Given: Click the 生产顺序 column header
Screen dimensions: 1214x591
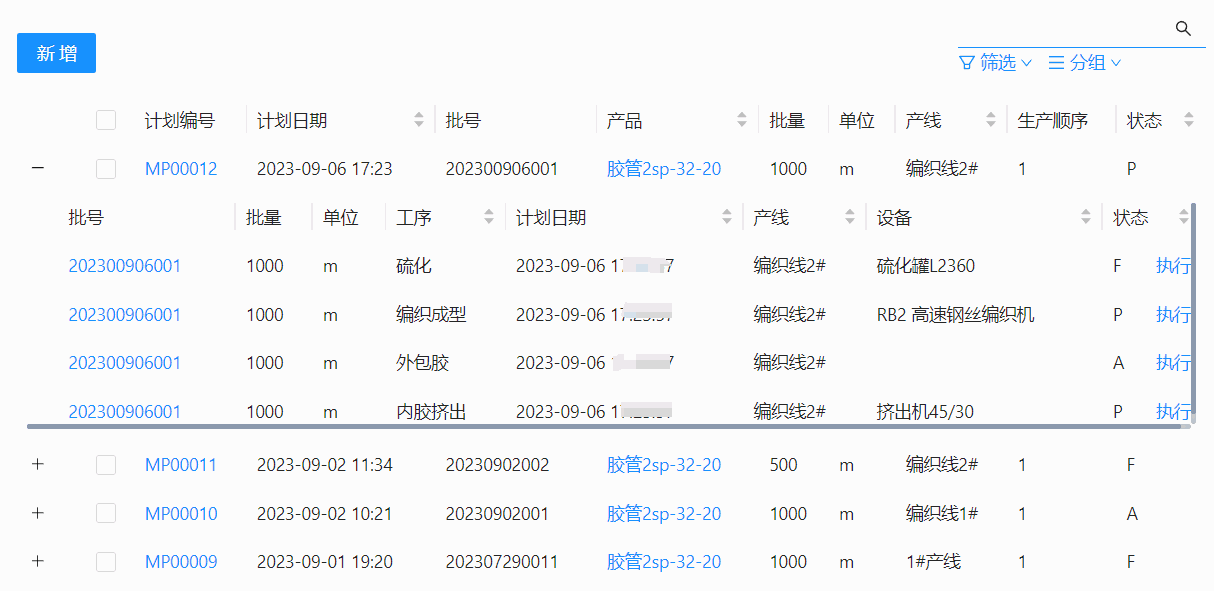Looking at the screenshot, I should pyautogui.click(x=1053, y=121).
